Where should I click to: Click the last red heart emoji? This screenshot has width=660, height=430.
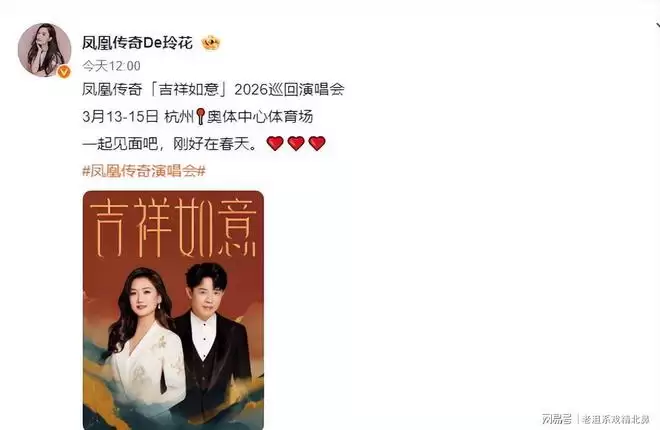coord(317,143)
